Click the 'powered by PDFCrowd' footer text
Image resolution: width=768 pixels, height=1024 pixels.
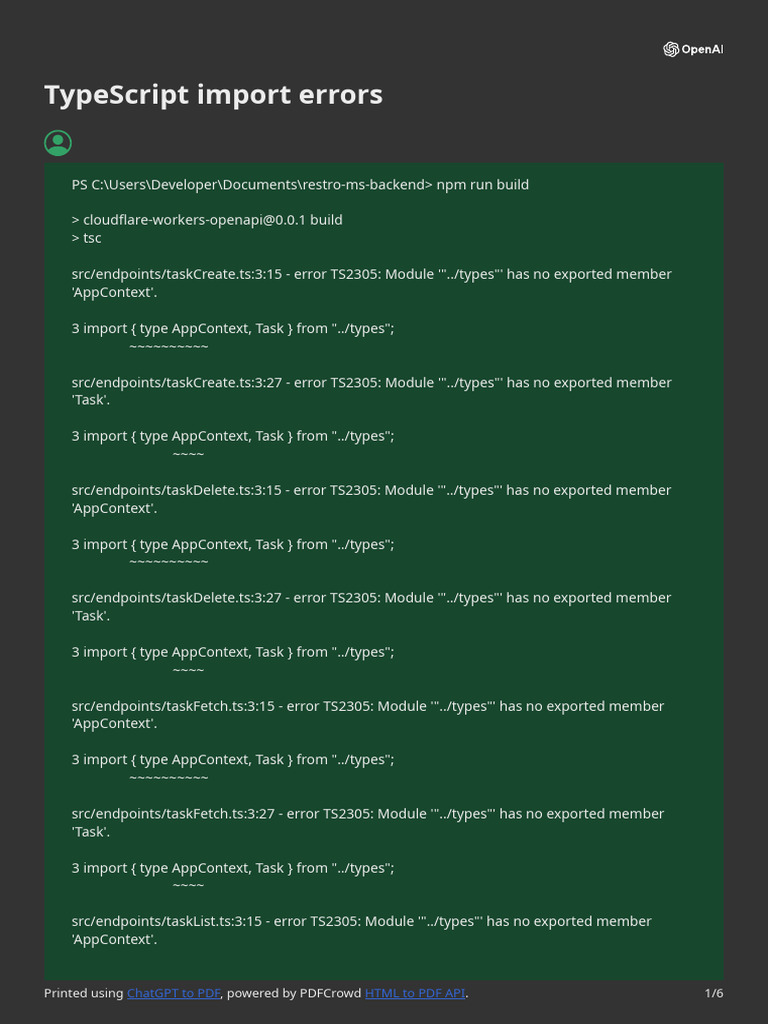(295, 993)
